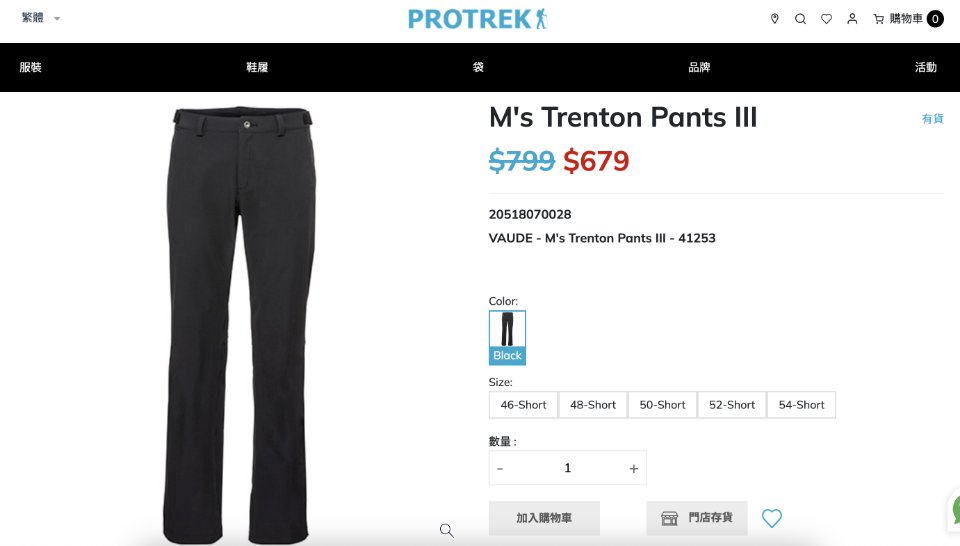960x546 pixels.
Task: Go to PROTREK home logo
Action: 478,19
